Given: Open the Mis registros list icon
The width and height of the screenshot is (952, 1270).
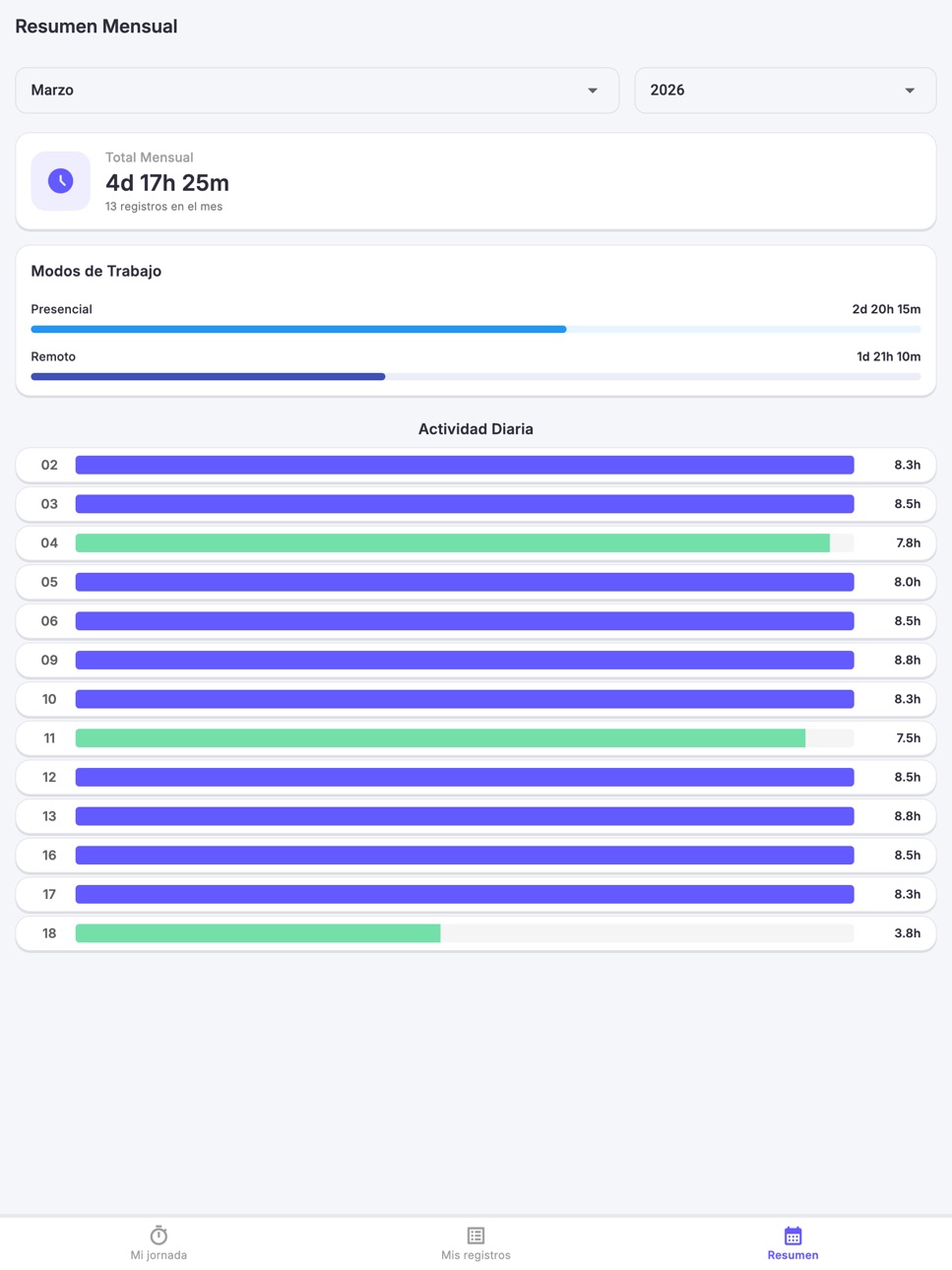Looking at the screenshot, I should (476, 1235).
